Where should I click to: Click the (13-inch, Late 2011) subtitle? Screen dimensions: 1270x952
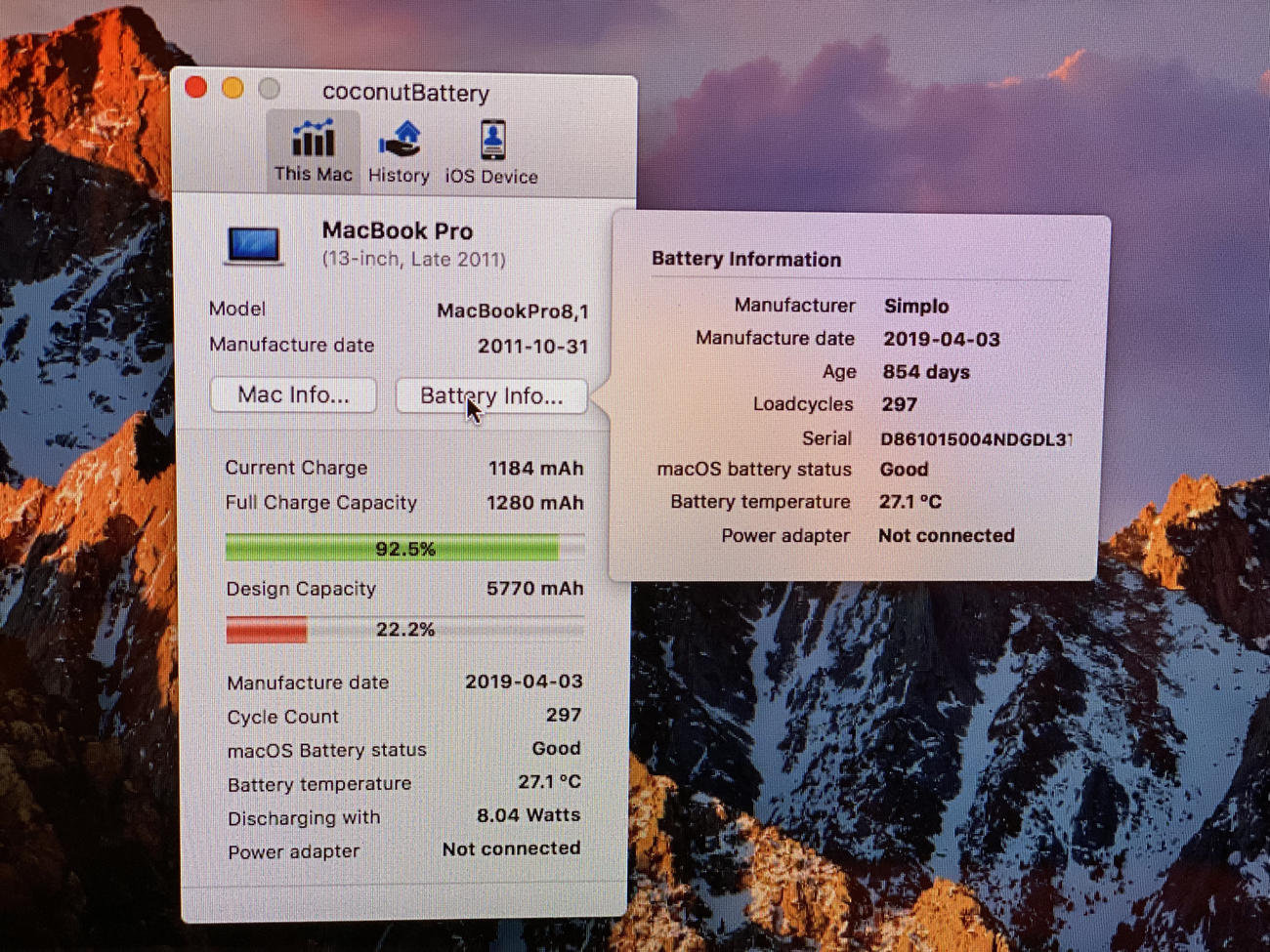pos(414,260)
